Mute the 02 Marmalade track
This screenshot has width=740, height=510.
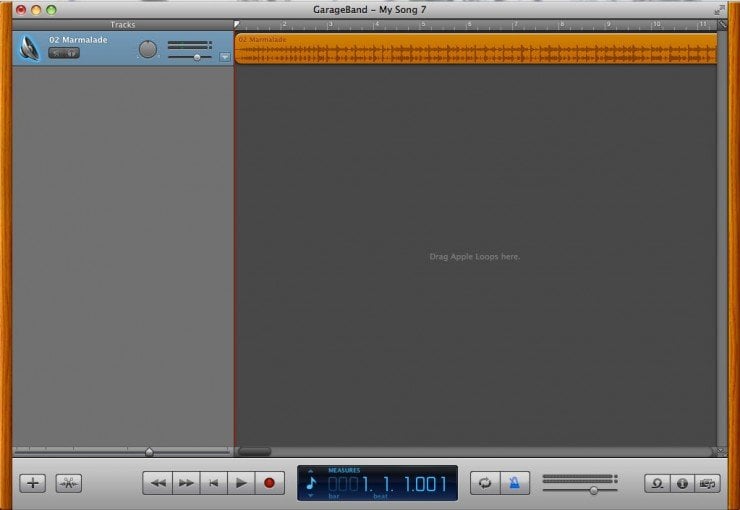tap(56, 53)
